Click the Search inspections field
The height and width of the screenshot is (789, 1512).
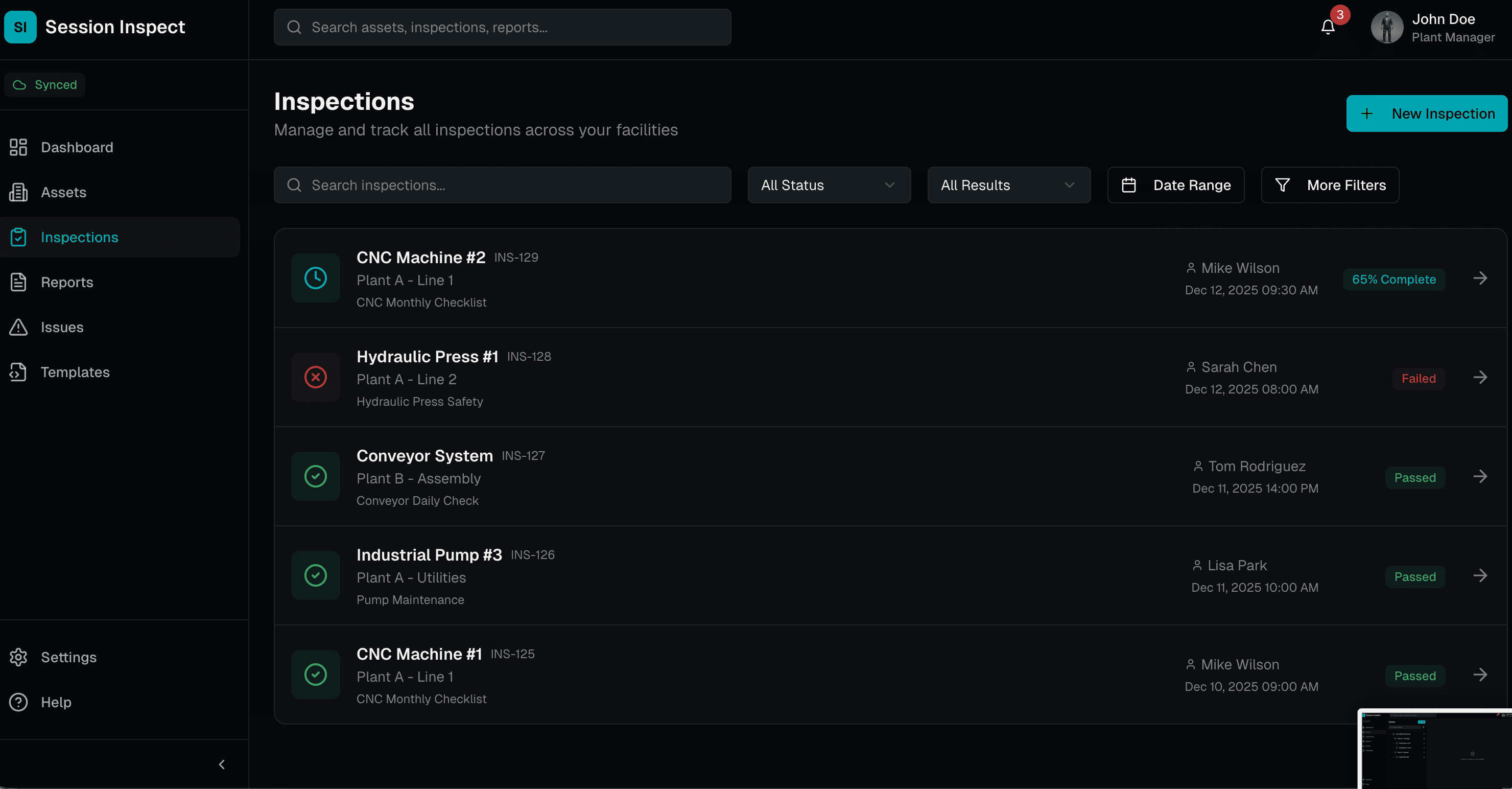(502, 185)
